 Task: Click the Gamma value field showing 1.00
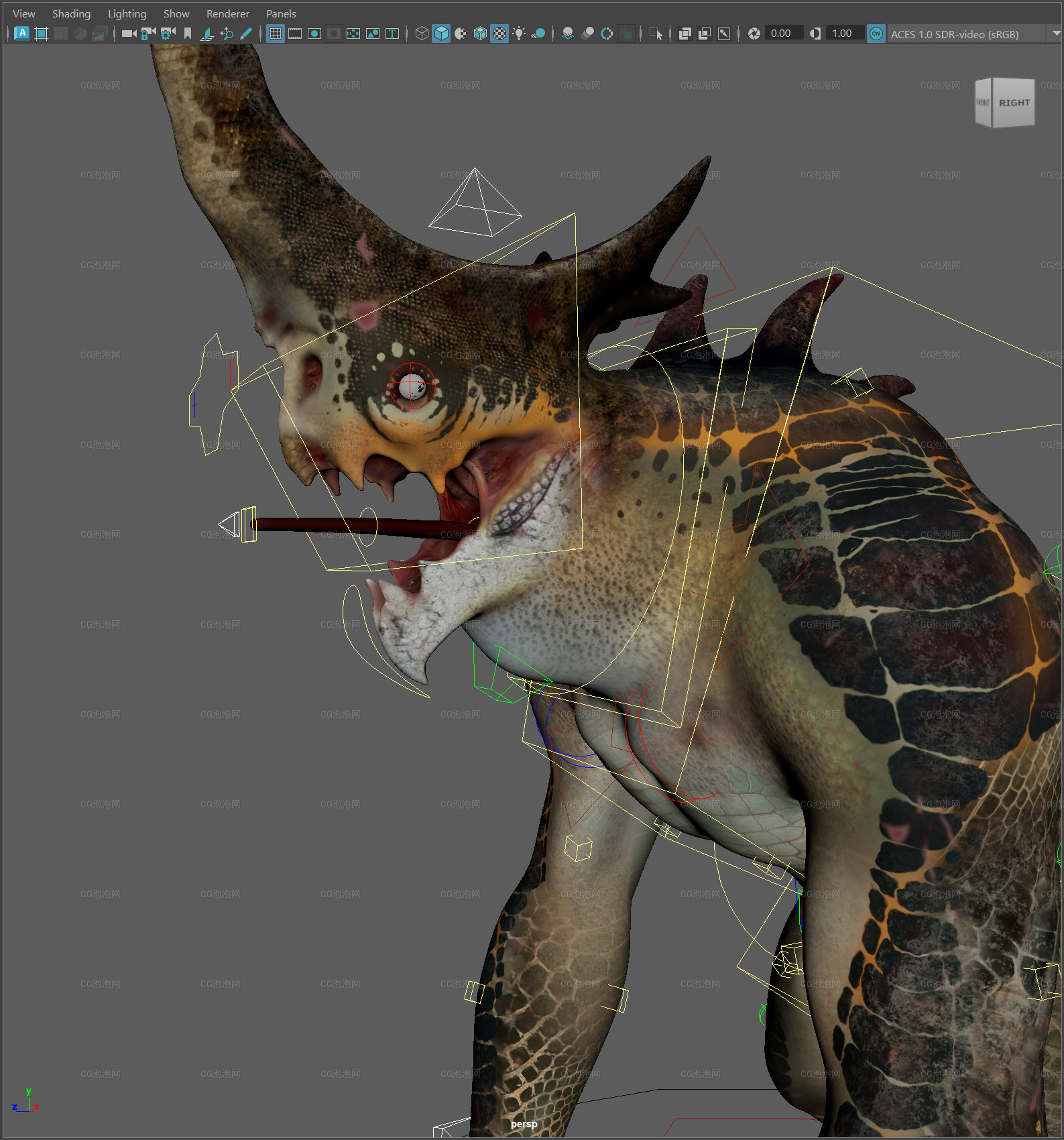click(844, 34)
